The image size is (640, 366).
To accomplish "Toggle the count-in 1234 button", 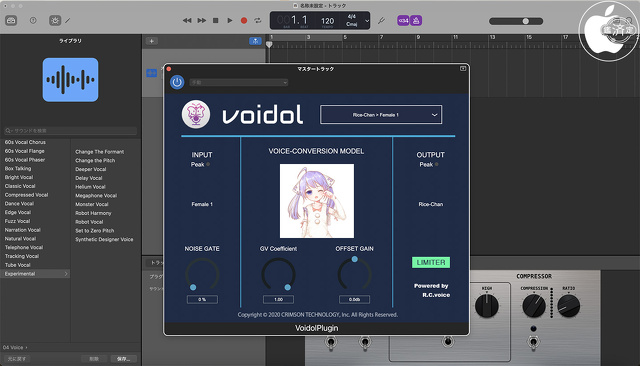I will tap(403, 20).
